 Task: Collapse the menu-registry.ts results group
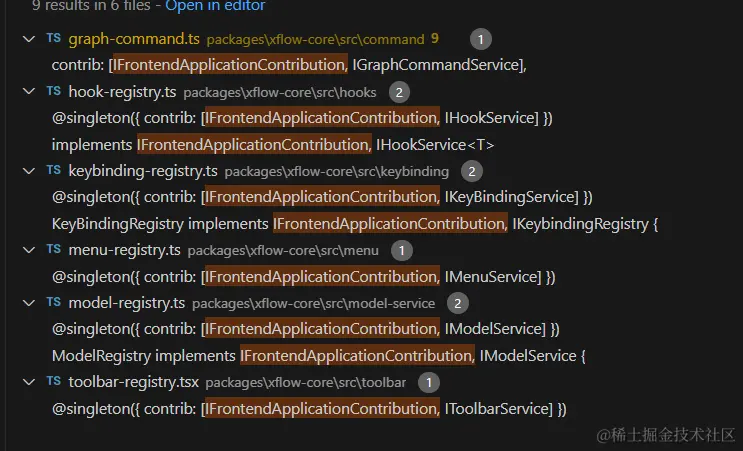point(29,250)
